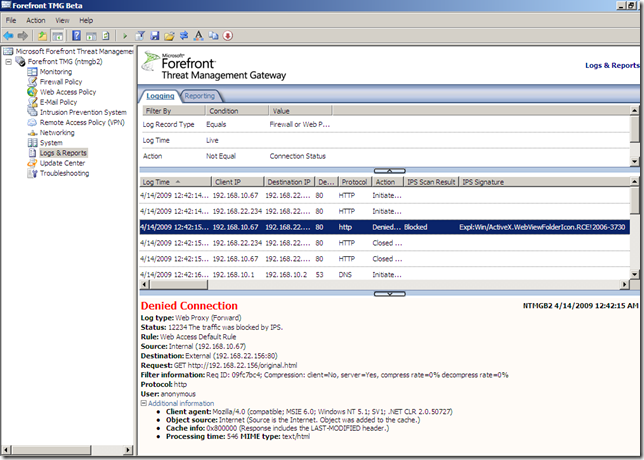Select the Log Time Live filter row

[x=384, y=140]
